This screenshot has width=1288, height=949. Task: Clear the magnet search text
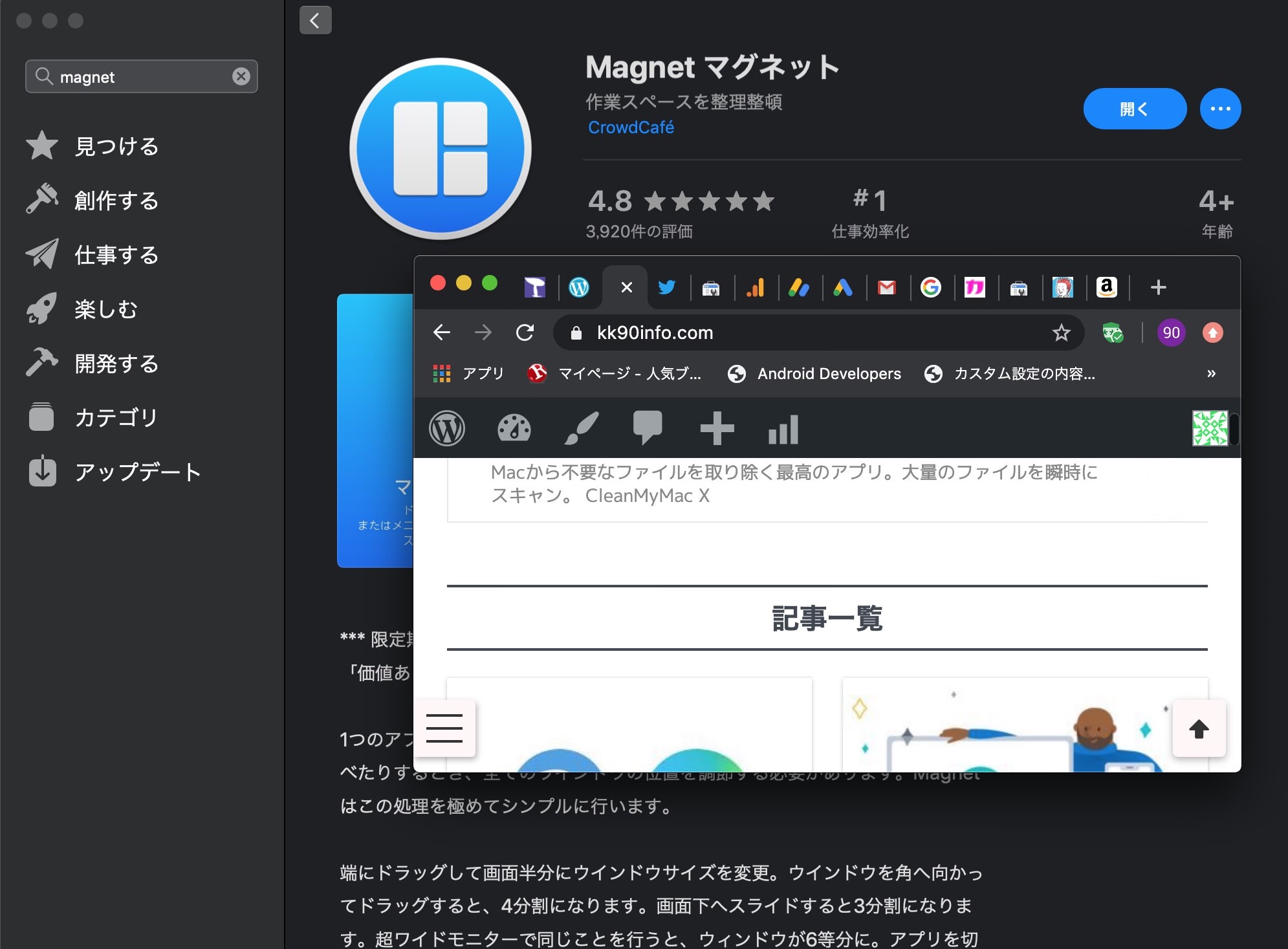(x=241, y=76)
